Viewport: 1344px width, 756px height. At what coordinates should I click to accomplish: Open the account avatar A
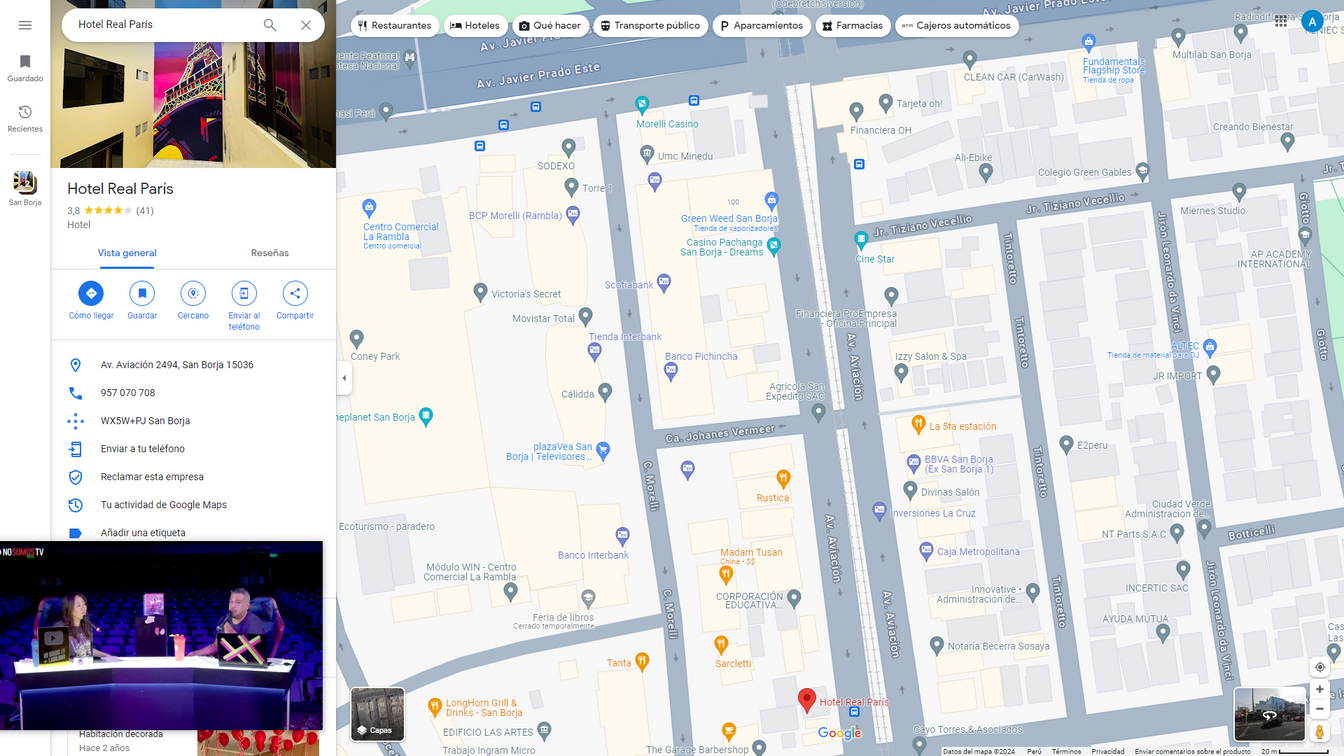(x=1312, y=21)
